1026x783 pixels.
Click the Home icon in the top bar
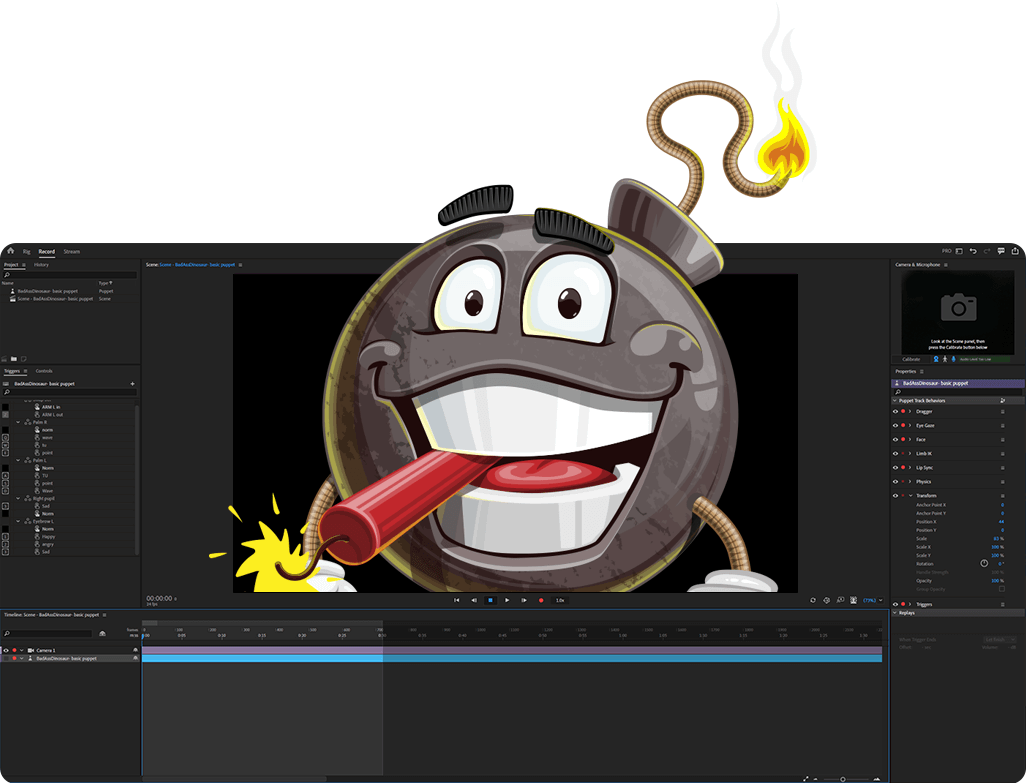(x=11, y=251)
